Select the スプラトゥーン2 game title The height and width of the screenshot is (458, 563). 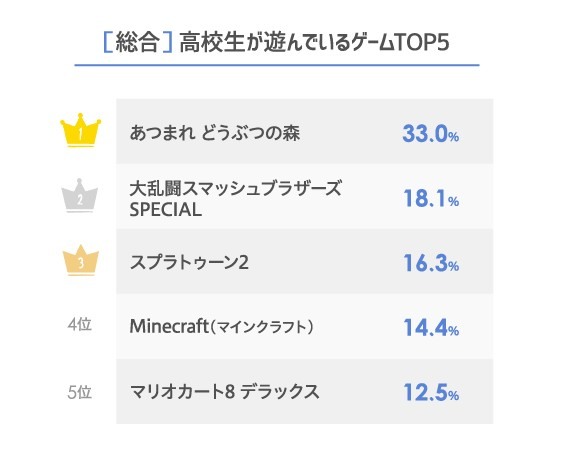pos(189,262)
